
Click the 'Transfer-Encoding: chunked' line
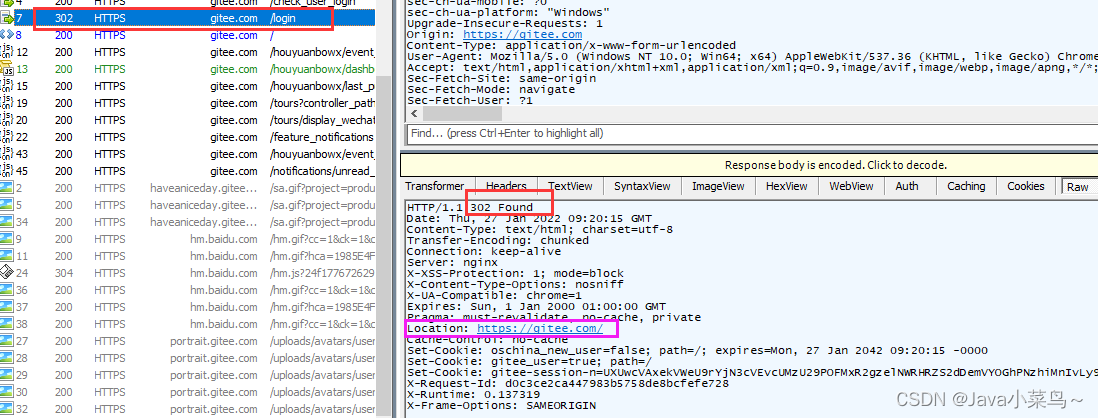(x=497, y=240)
